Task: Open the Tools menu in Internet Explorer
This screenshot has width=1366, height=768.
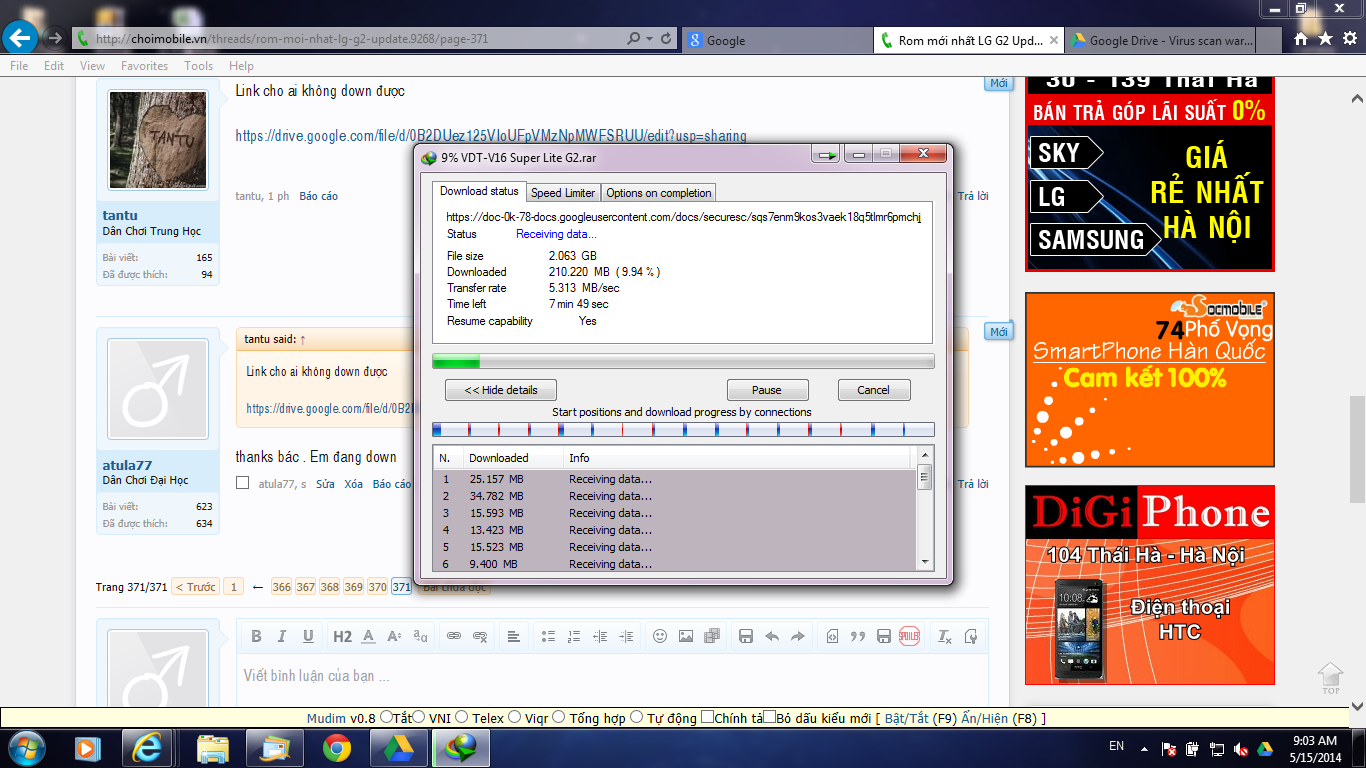Action: pos(198,66)
